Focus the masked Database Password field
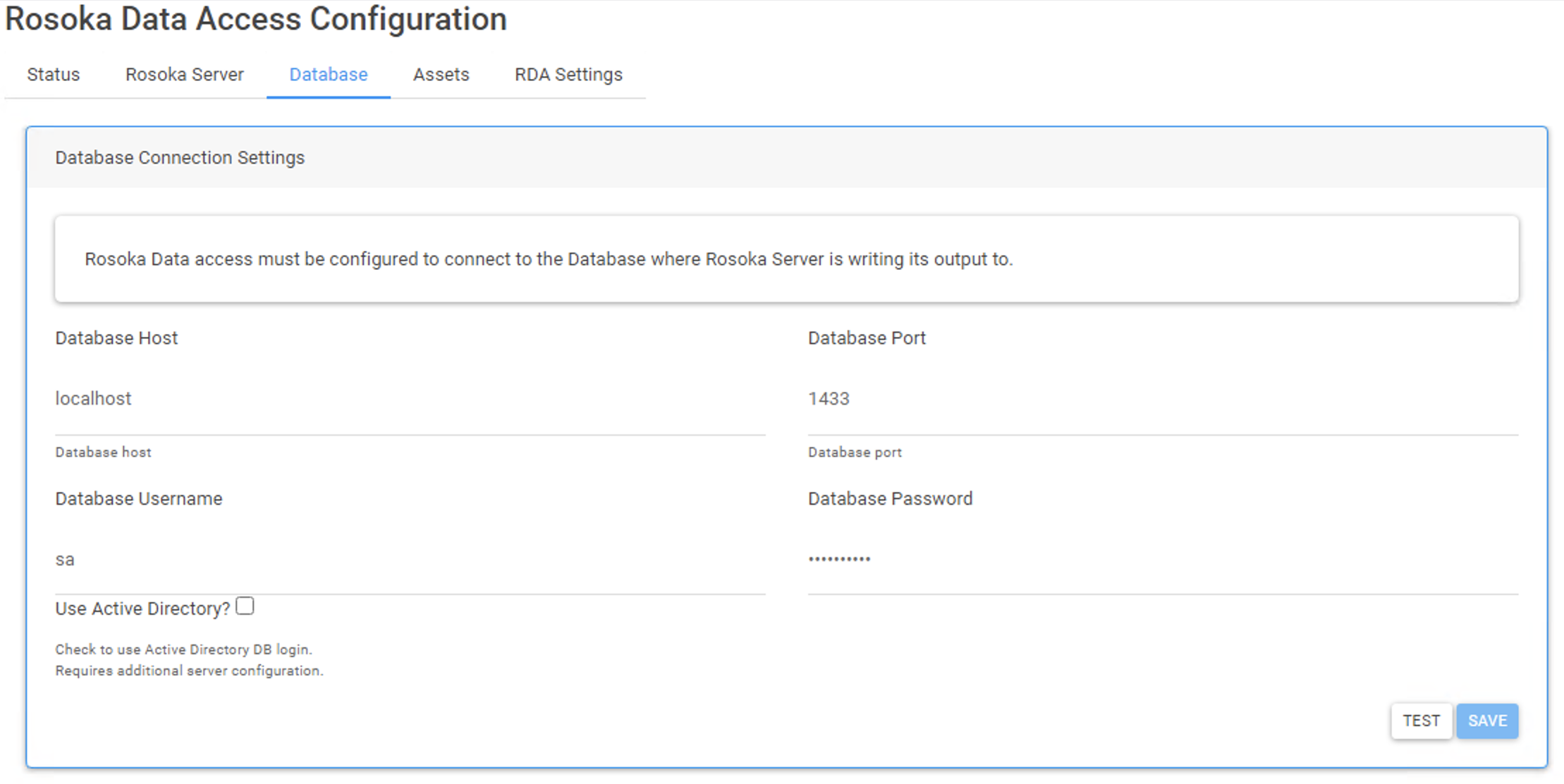Screen dimensions: 1564x784 1162,560
